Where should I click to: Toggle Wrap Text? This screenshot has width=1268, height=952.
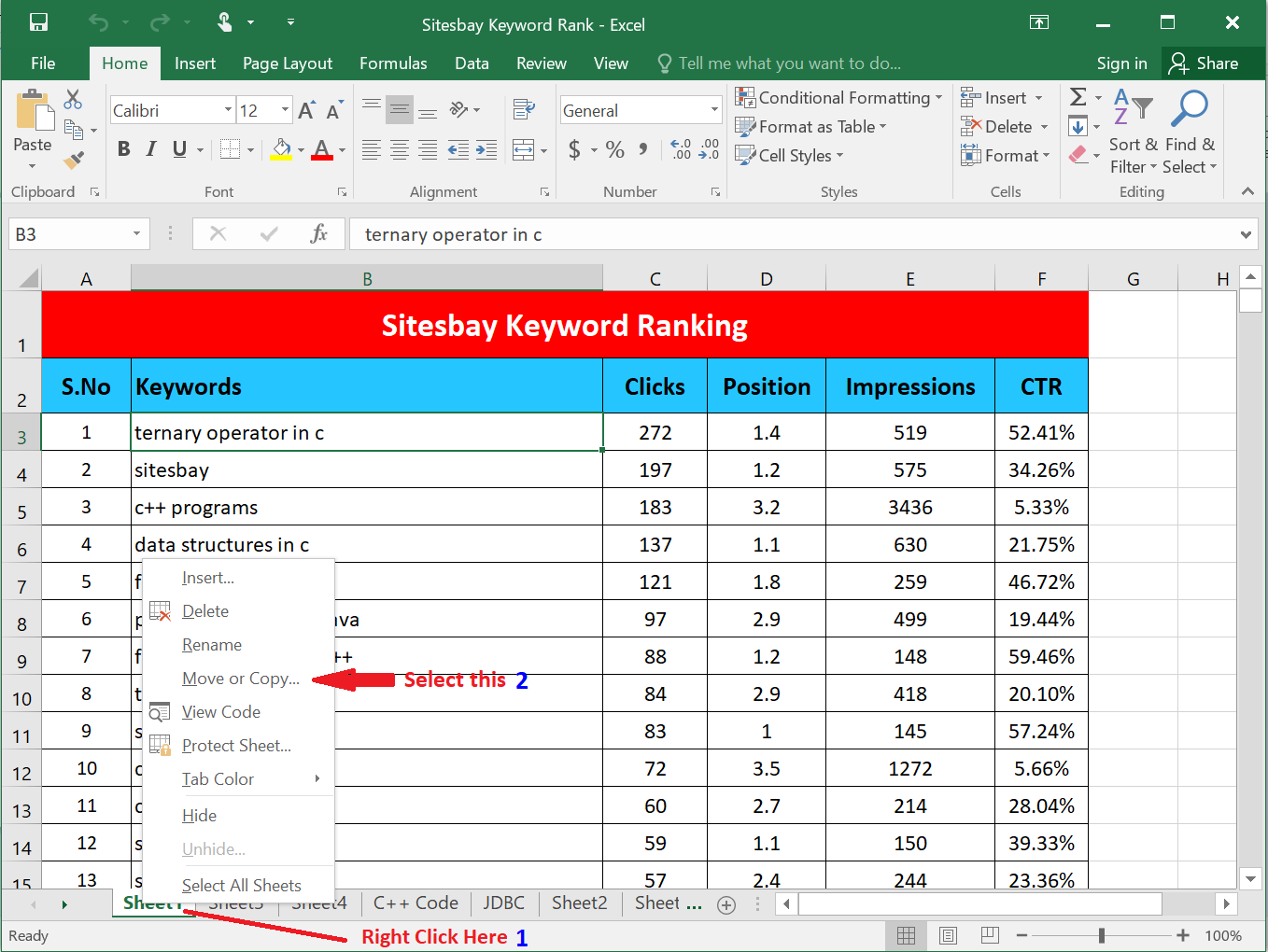click(524, 110)
